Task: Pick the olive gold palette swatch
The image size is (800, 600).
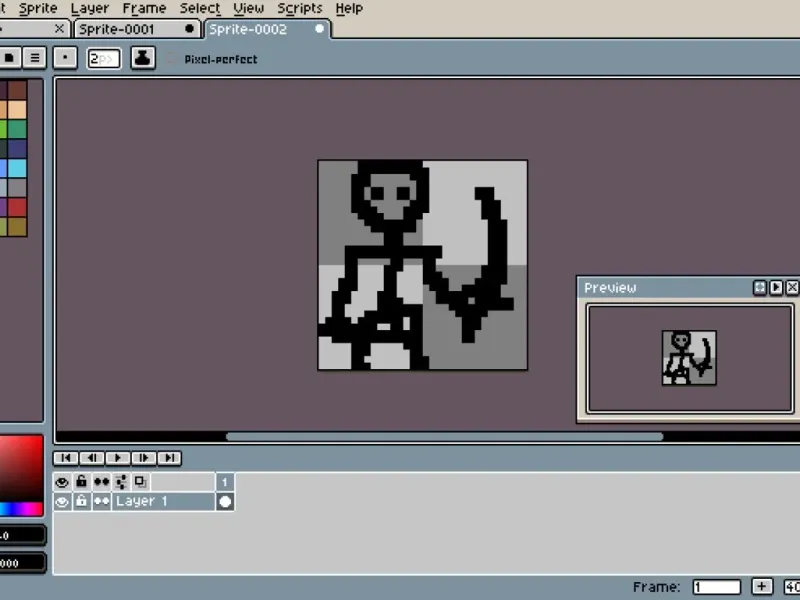Action: [x=17, y=227]
